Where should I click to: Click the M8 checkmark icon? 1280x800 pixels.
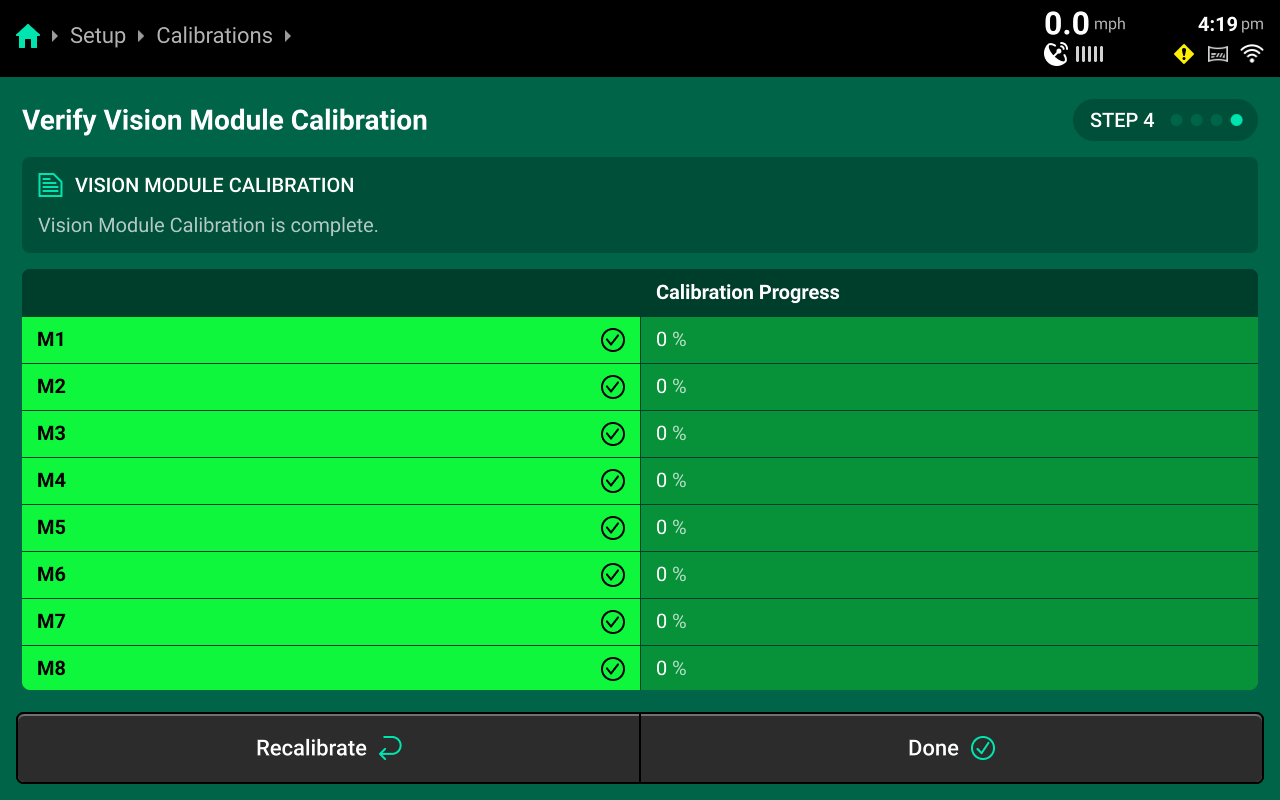[x=613, y=669]
